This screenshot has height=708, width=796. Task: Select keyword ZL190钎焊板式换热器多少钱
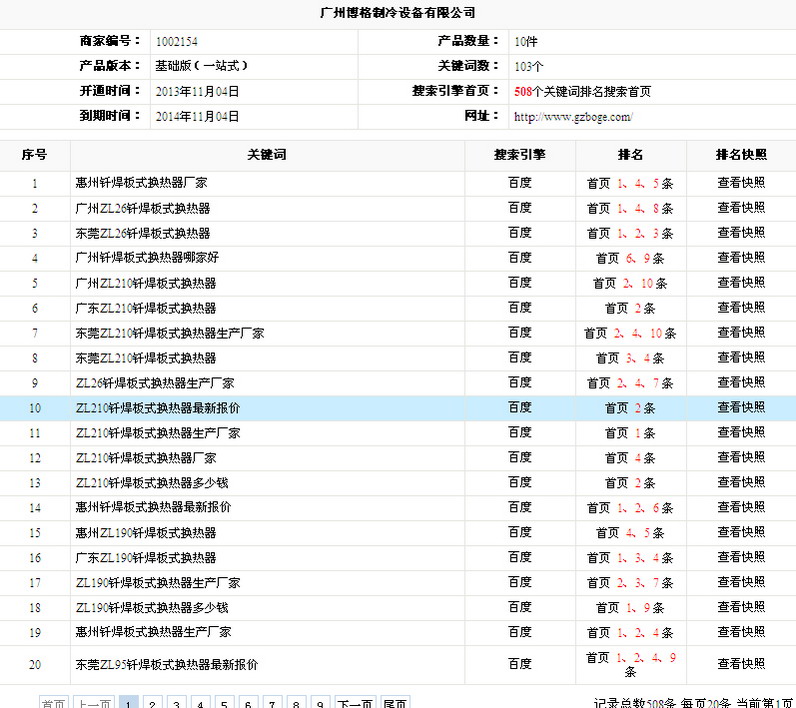pos(152,607)
